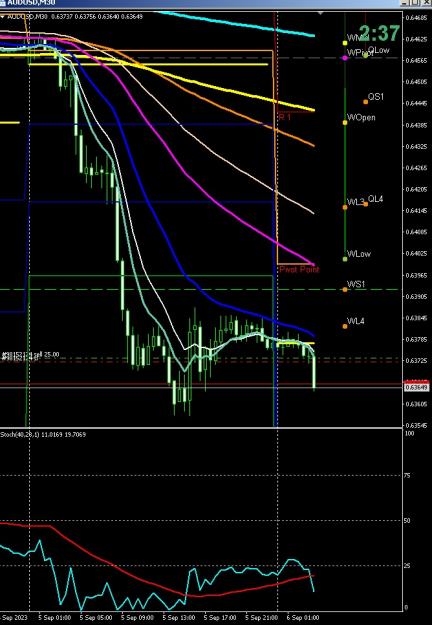Select the sell 25.00 order line label
This screenshot has height=625, width=432.
click(x=31, y=354)
